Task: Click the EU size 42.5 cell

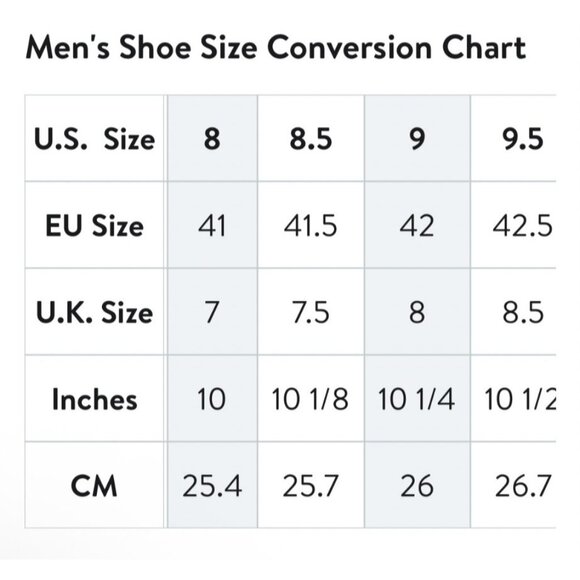Action: click(513, 225)
